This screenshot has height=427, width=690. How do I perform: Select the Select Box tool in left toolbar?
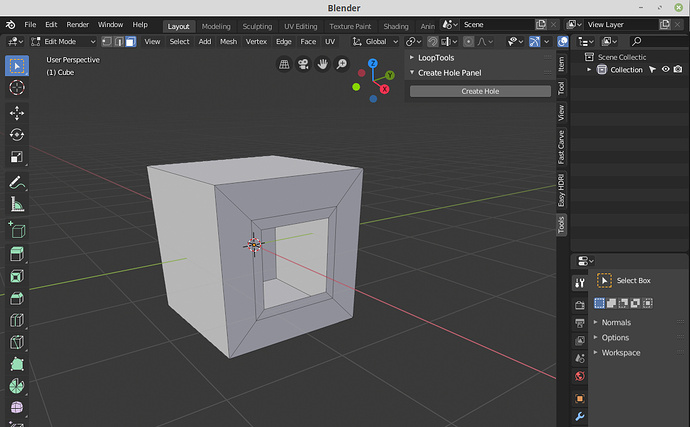[x=17, y=66]
